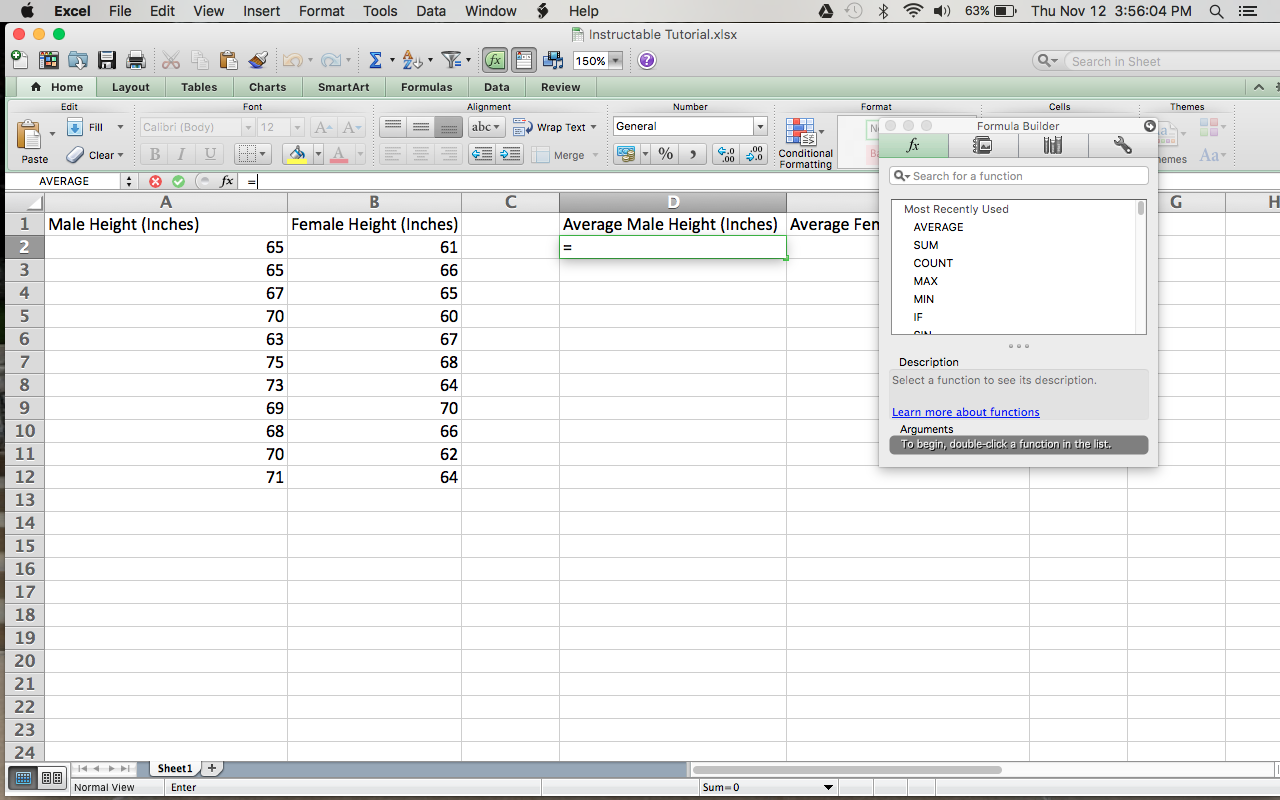Toggle the Formula Builder fx toolbar icon
The height and width of the screenshot is (800, 1280).
[495, 60]
